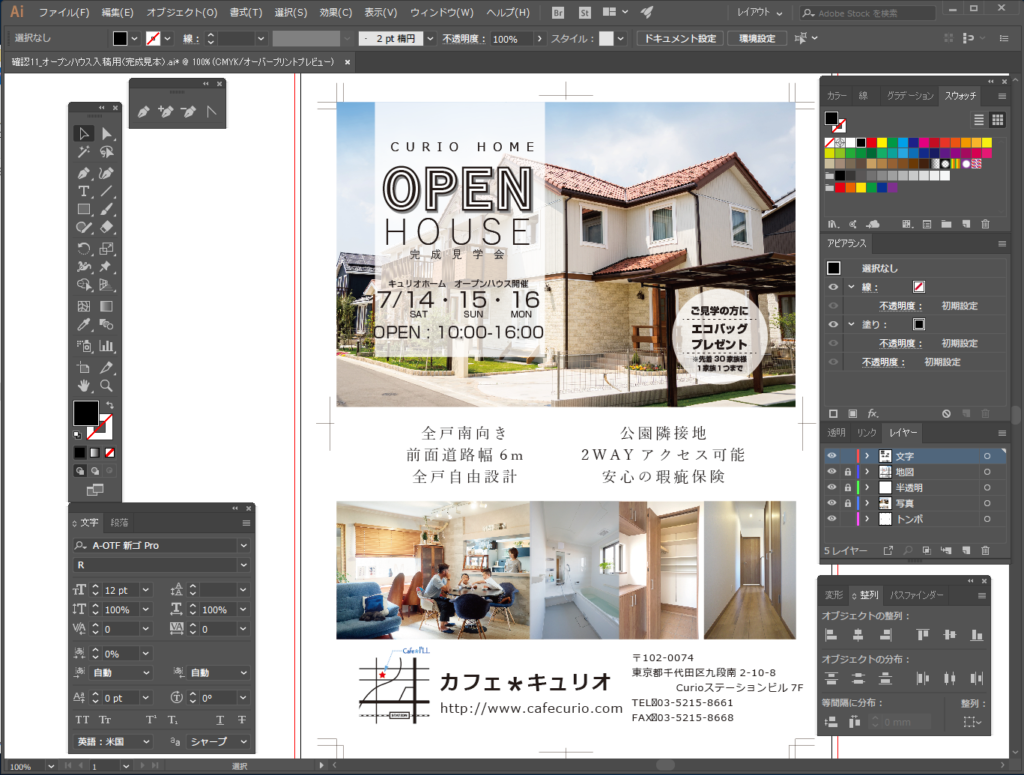
Task: Unlock the 地図 layer lock
Action: (x=848, y=472)
